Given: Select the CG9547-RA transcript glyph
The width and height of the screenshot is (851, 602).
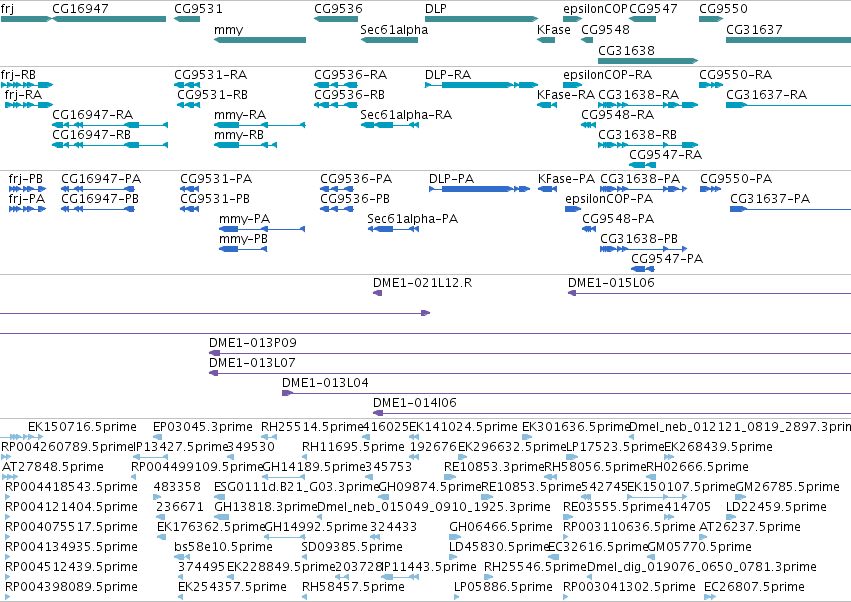Looking at the screenshot, I should [643, 165].
